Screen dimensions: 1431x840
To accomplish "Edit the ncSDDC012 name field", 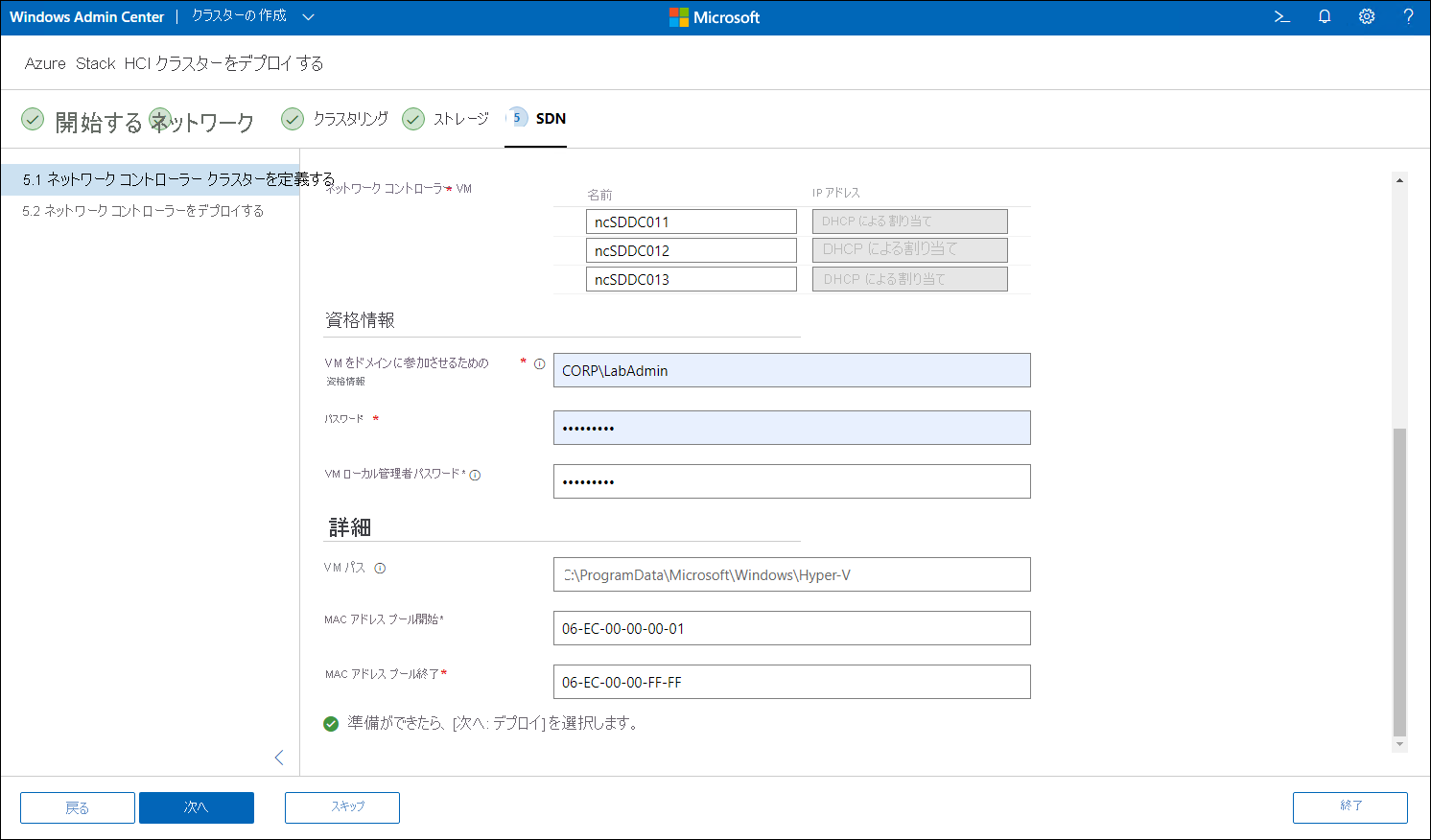I will pyautogui.click(x=691, y=250).
